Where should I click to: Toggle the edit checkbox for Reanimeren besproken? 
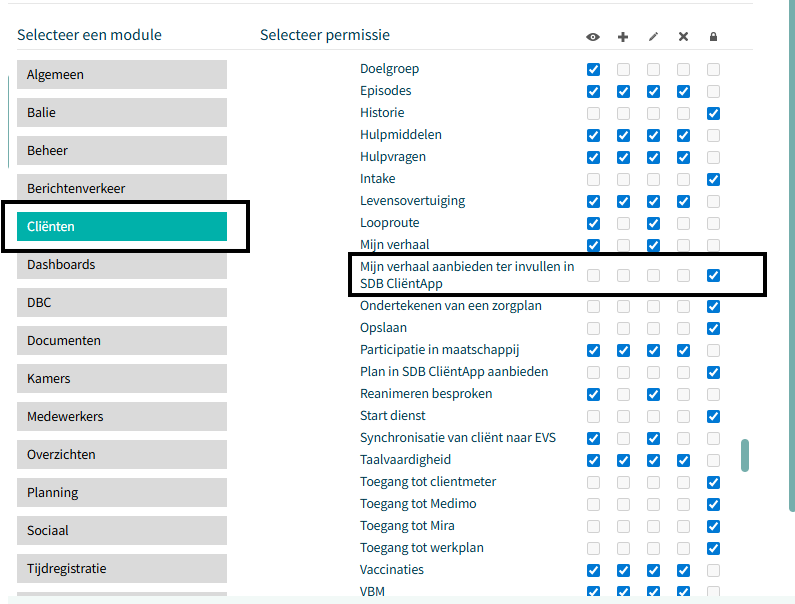click(653, 394)
